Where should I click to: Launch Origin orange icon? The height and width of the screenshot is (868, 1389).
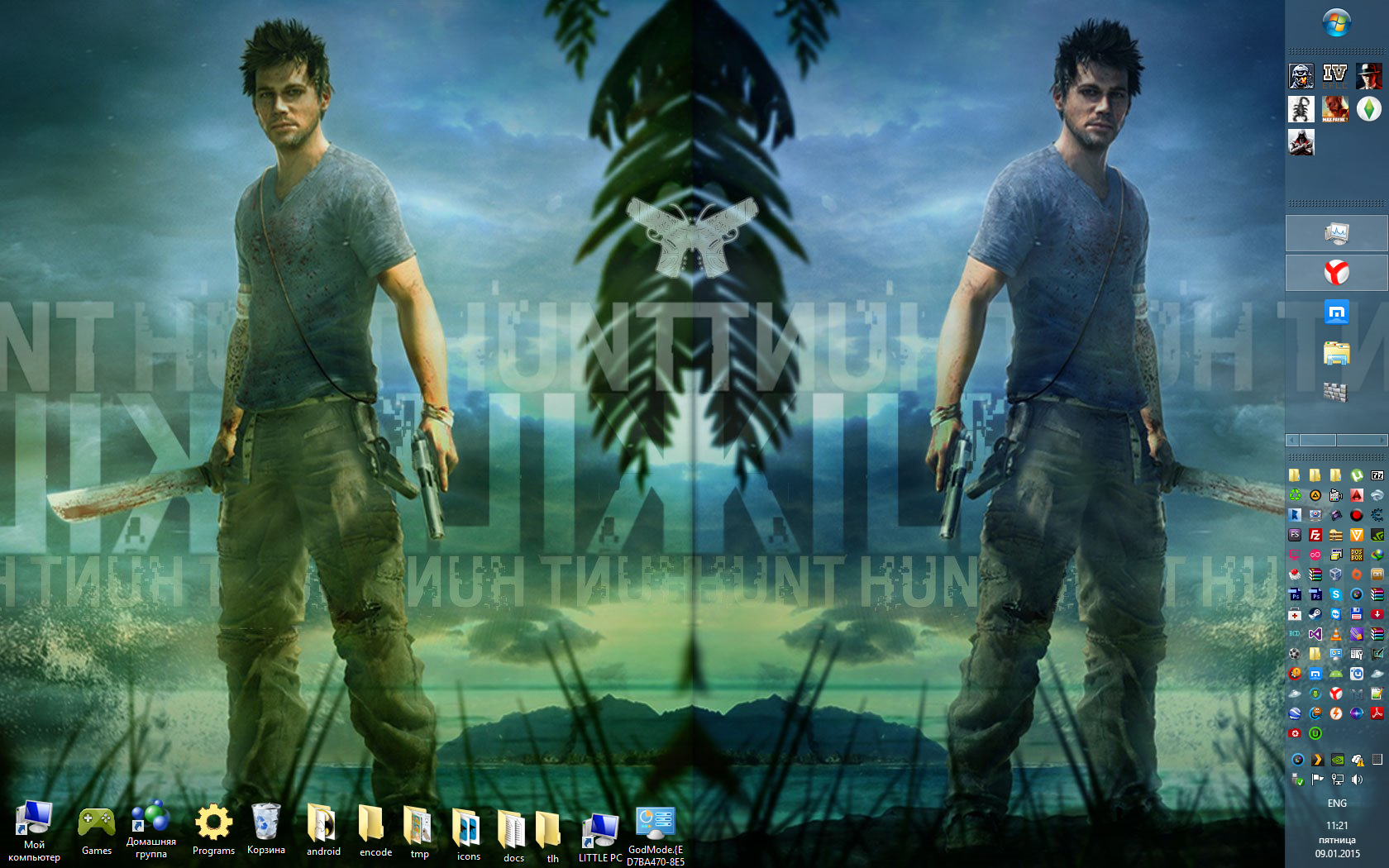point(1357,574)
